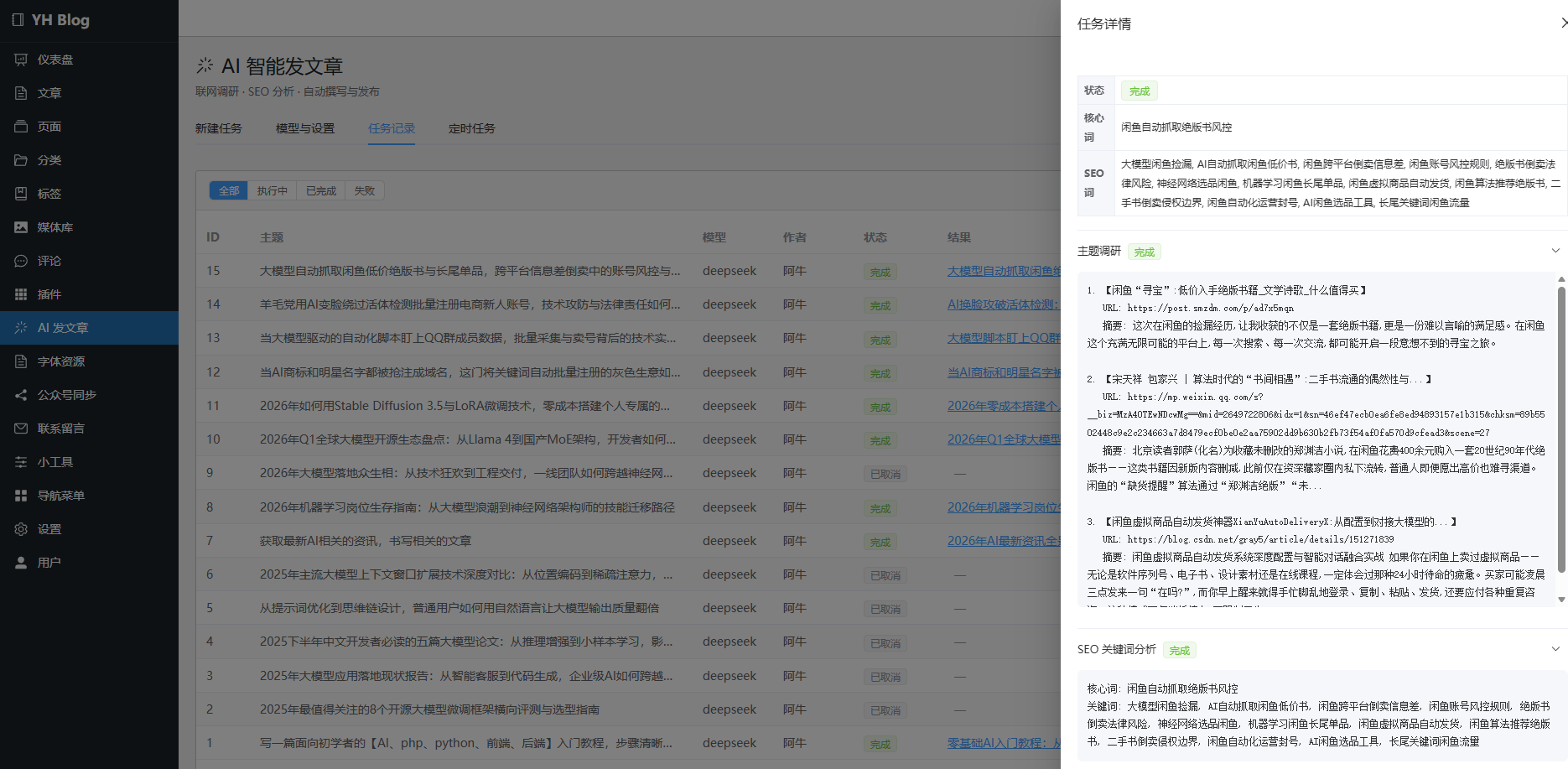Open the 联系留言 envelope icon

[21, 429]
